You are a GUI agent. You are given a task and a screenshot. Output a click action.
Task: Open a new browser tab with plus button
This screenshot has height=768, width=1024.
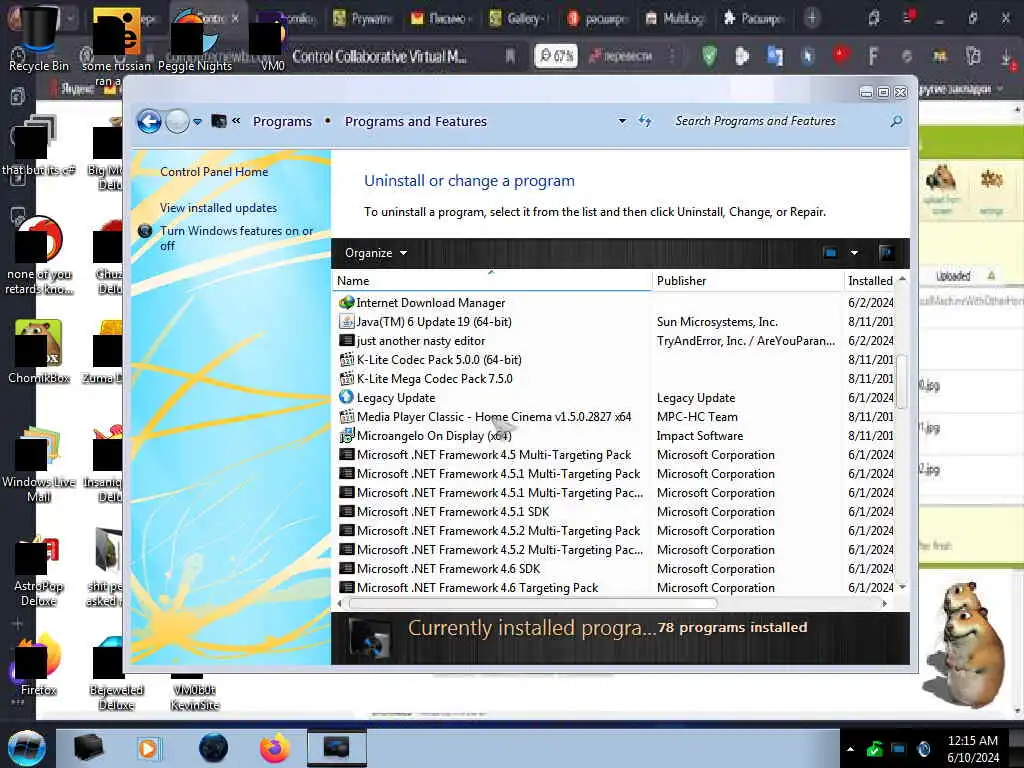pos(812,18)
